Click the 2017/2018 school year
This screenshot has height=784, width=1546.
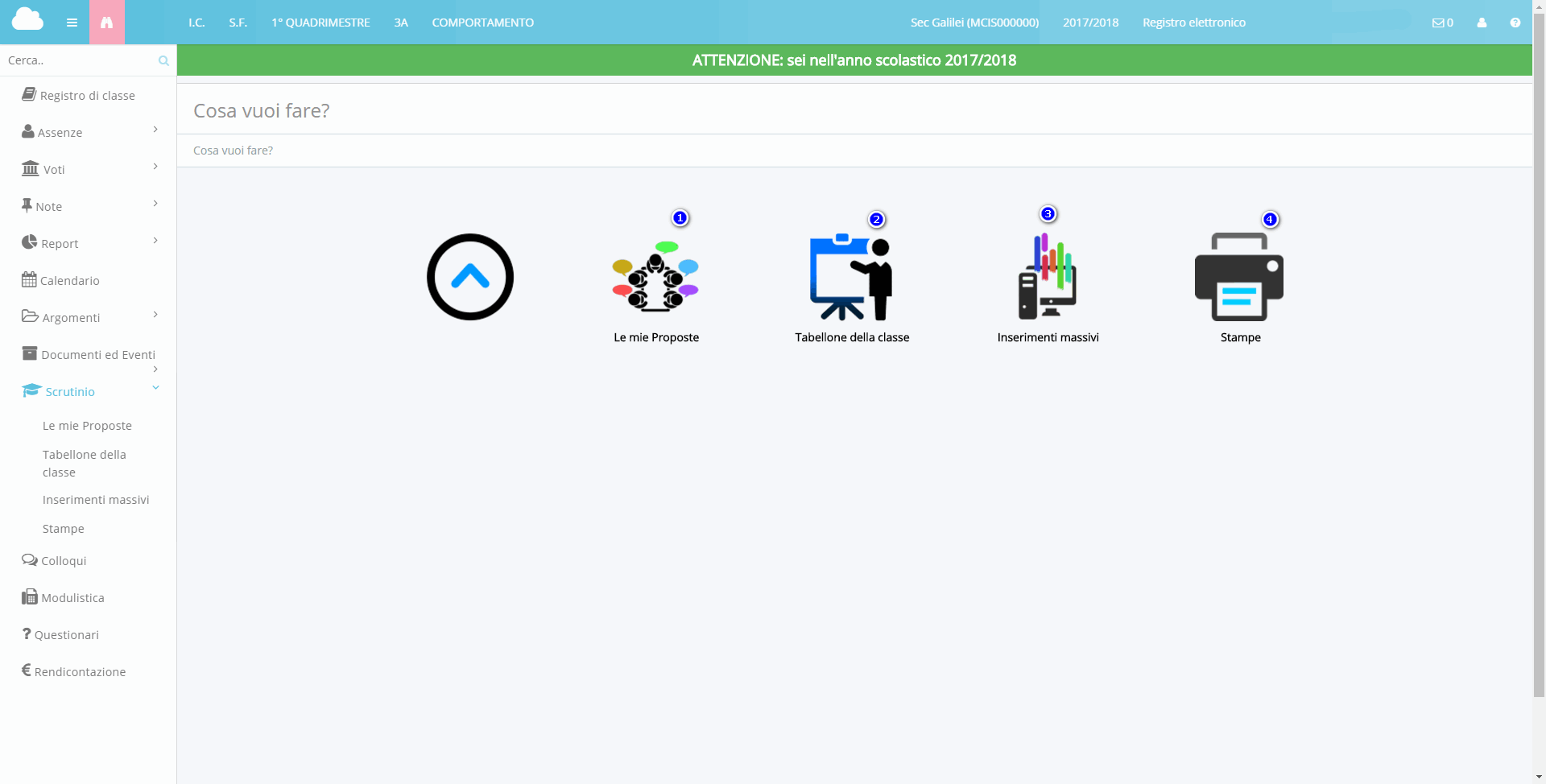tap(1090, 23)
